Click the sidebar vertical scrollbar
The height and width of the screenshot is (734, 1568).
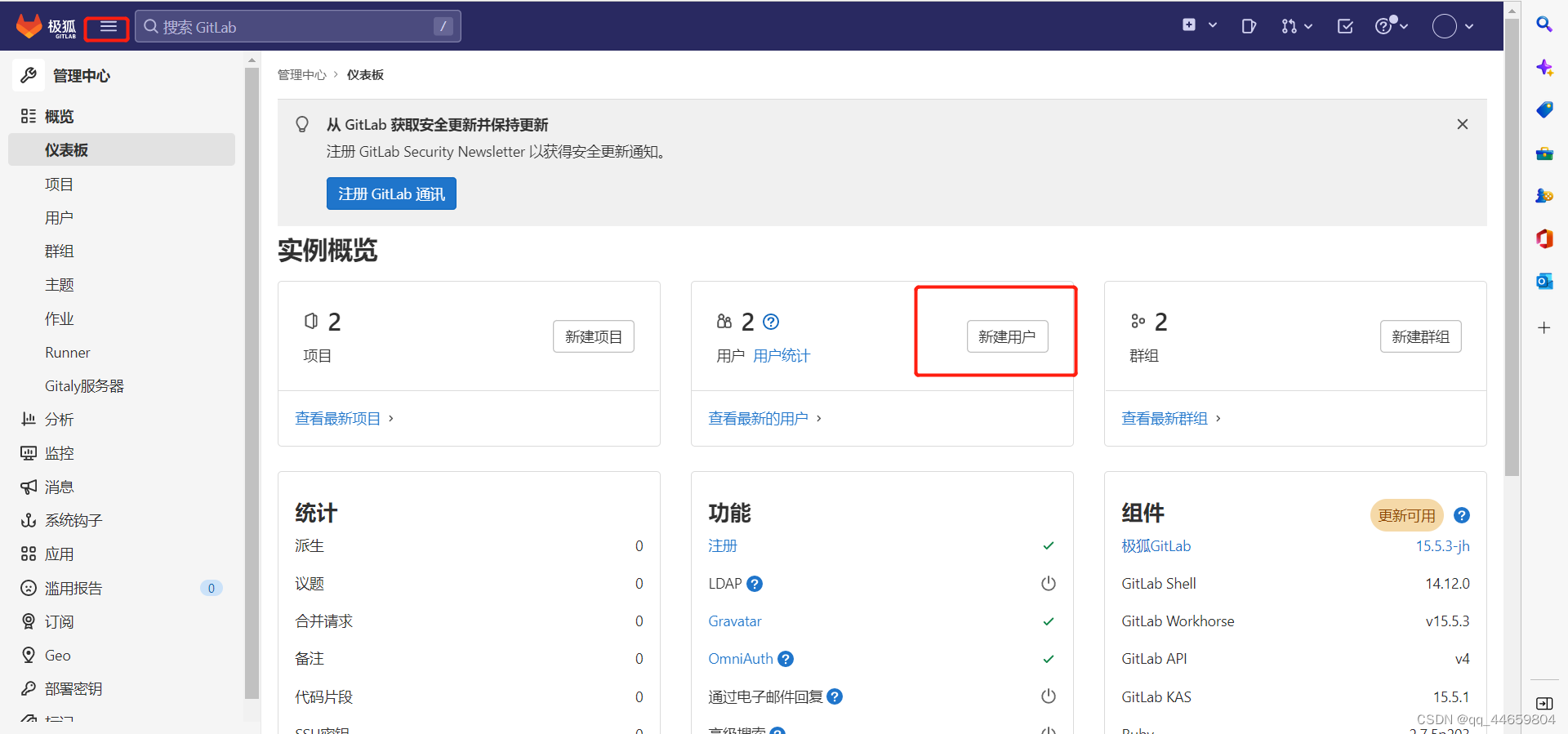click(x=252, y=384)
